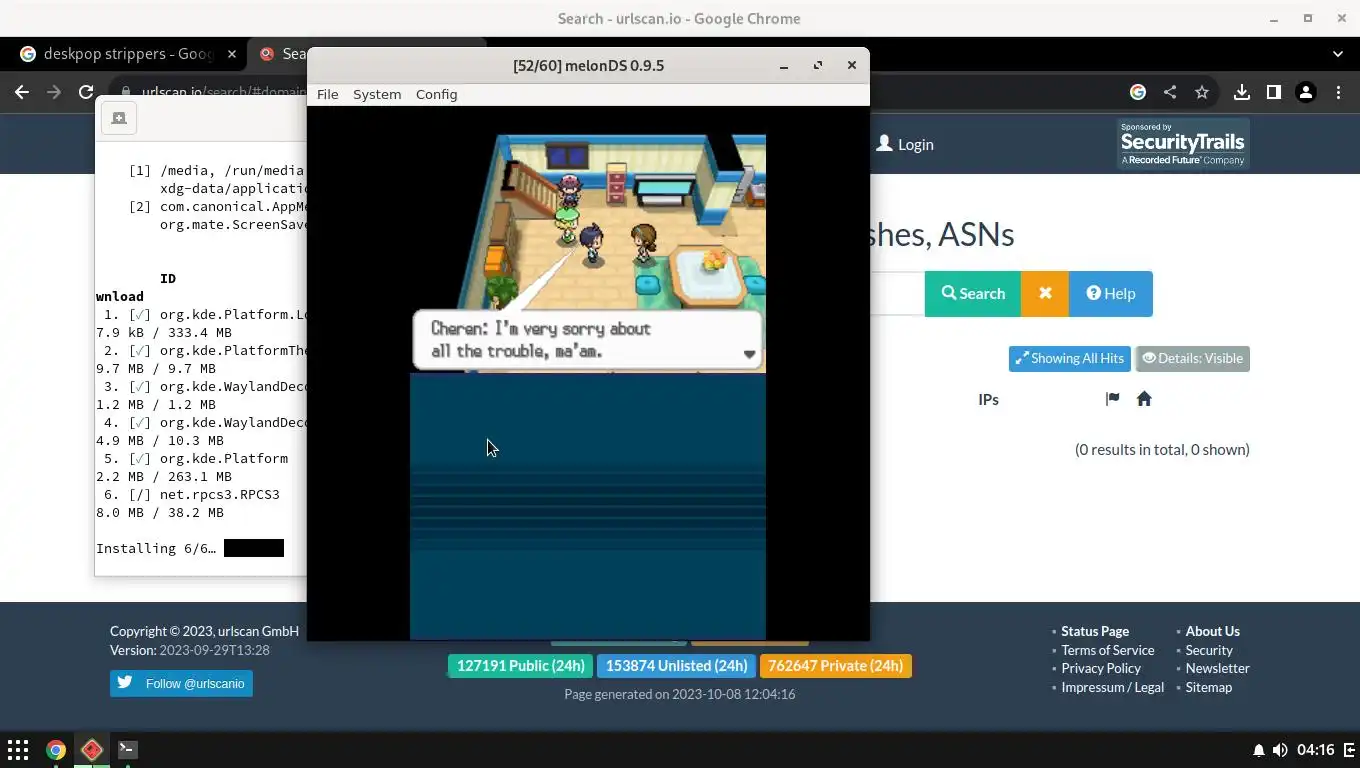Image resolution: width=1360 pixels, height=768 pixels.
Task: Click the volume speaker tray icon
Action: coord(1280,750)
